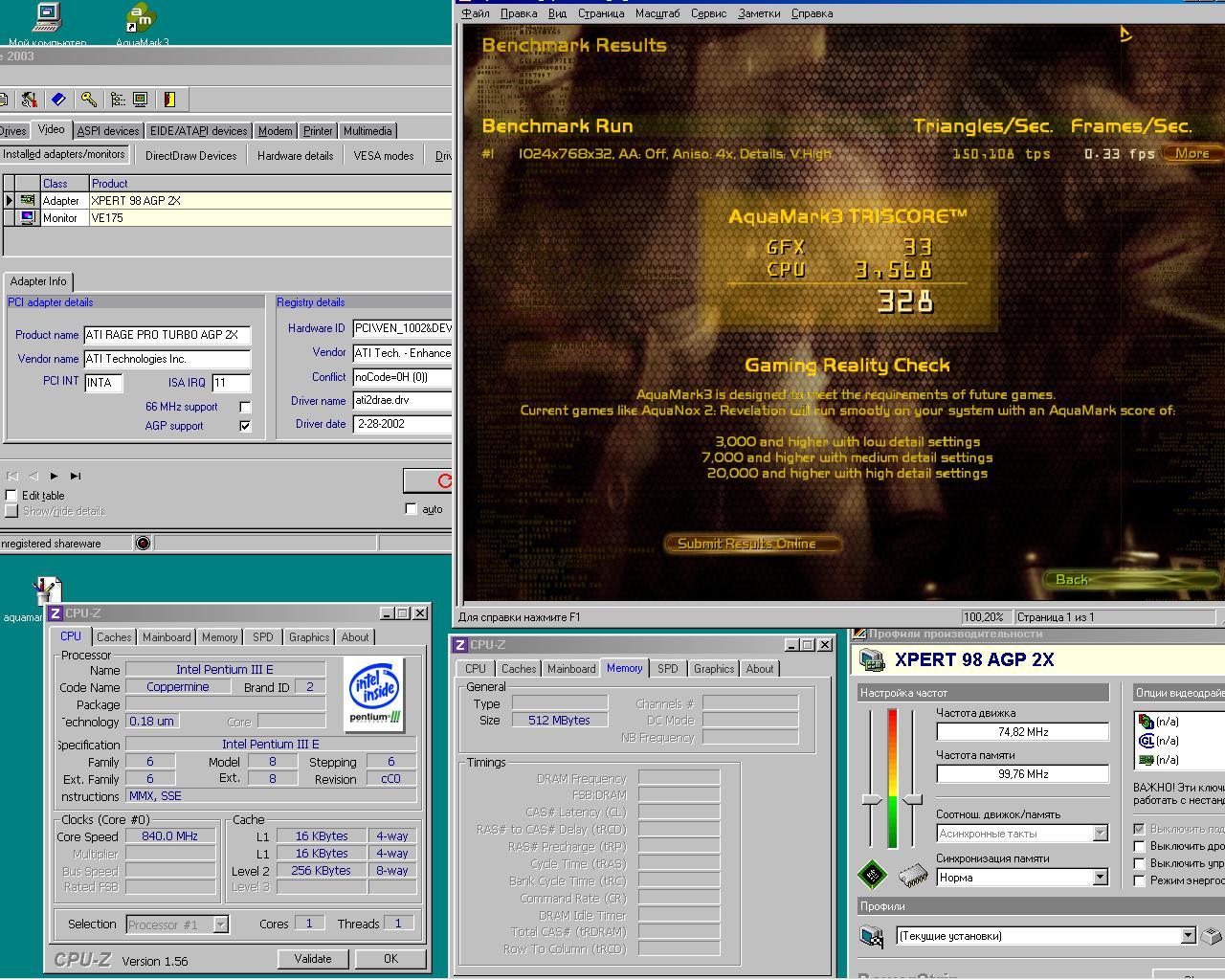Open the Правка menu
Screen dimensions: 1225x980
(519, 13)
